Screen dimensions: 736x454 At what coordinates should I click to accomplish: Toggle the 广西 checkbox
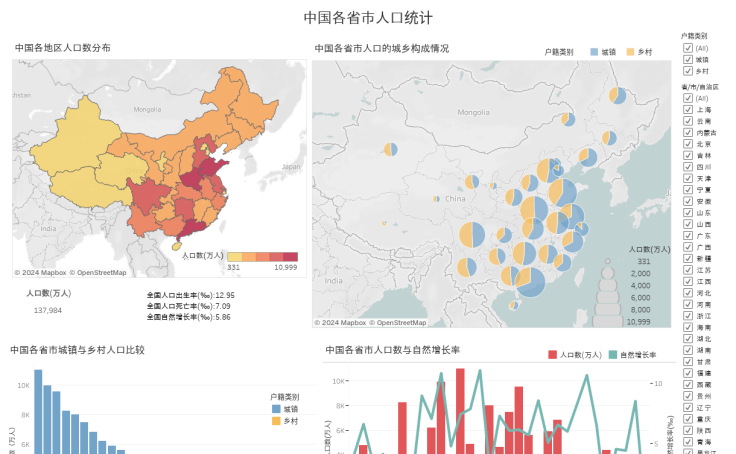pyautogui.click(x=688, y=247)
